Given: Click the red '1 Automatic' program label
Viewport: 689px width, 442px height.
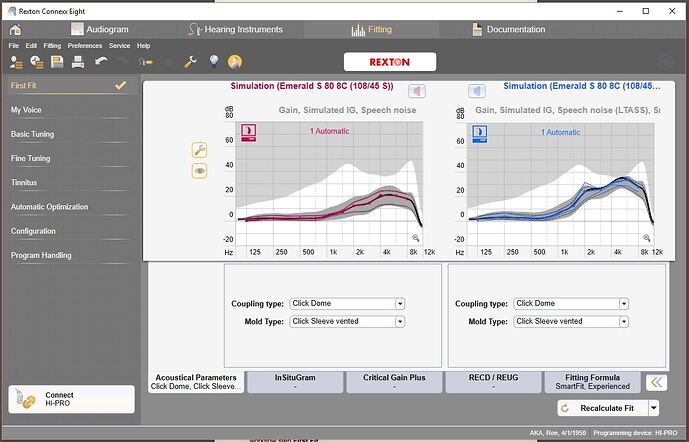Looking at the screenshot, I should pyautogui.click(x=330, y=131).
